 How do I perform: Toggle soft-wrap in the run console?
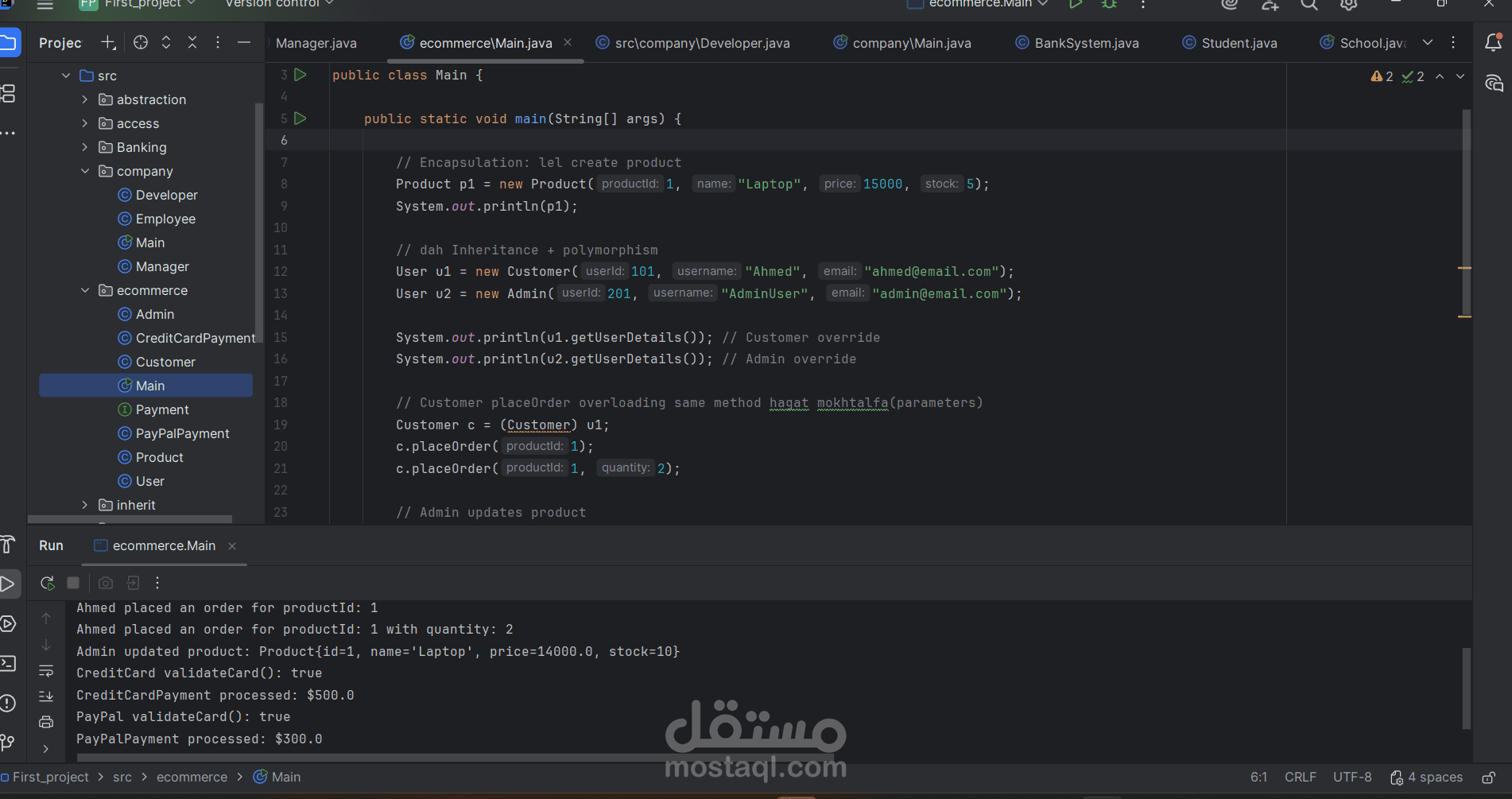[46, 670]
